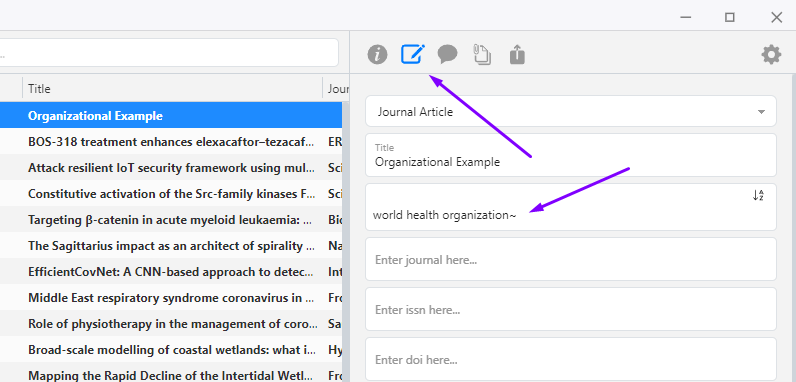Select the EfficientCovNet CNN-based approach row

tap(171, 271)
